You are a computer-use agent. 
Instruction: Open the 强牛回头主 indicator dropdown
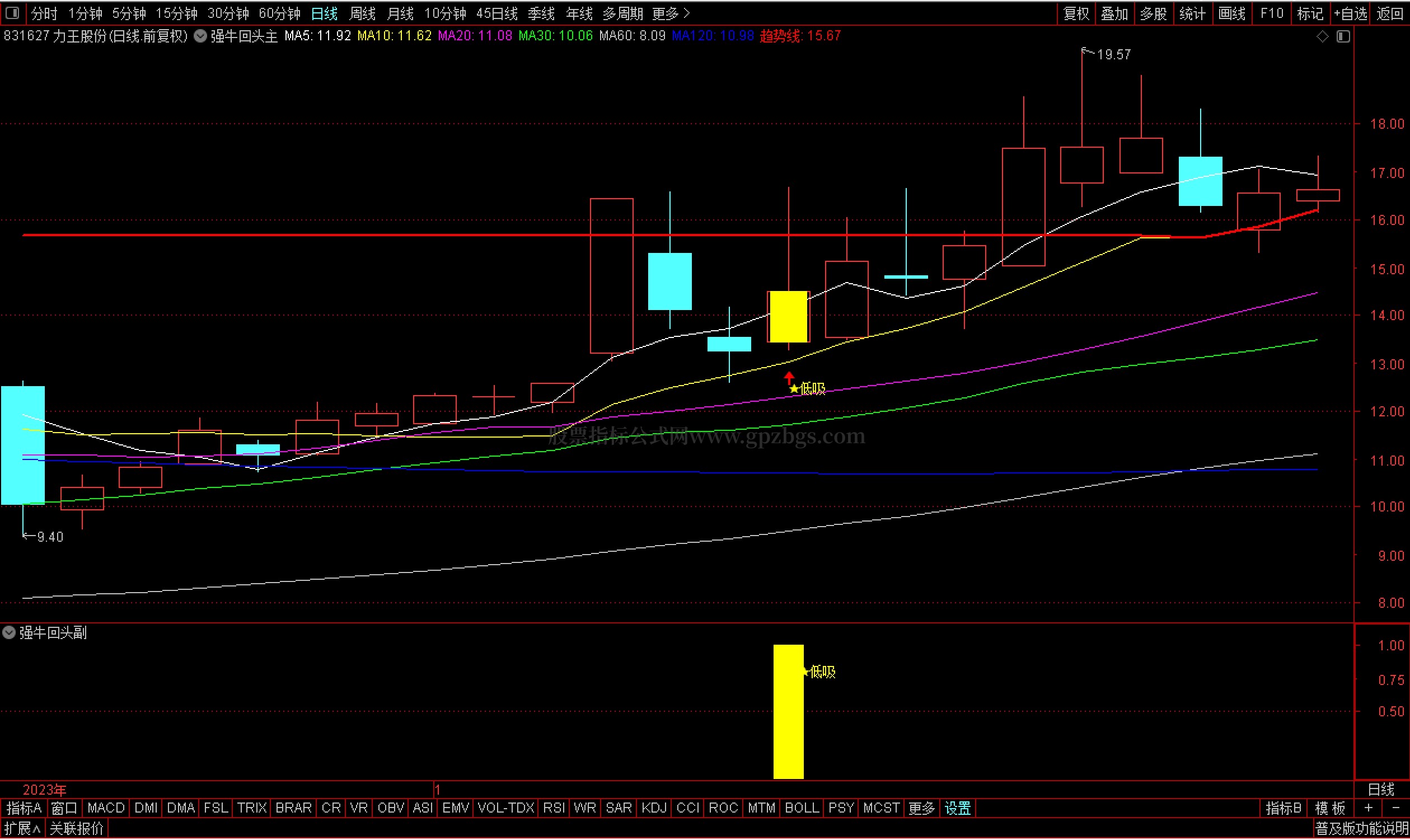tap(200, 36)
